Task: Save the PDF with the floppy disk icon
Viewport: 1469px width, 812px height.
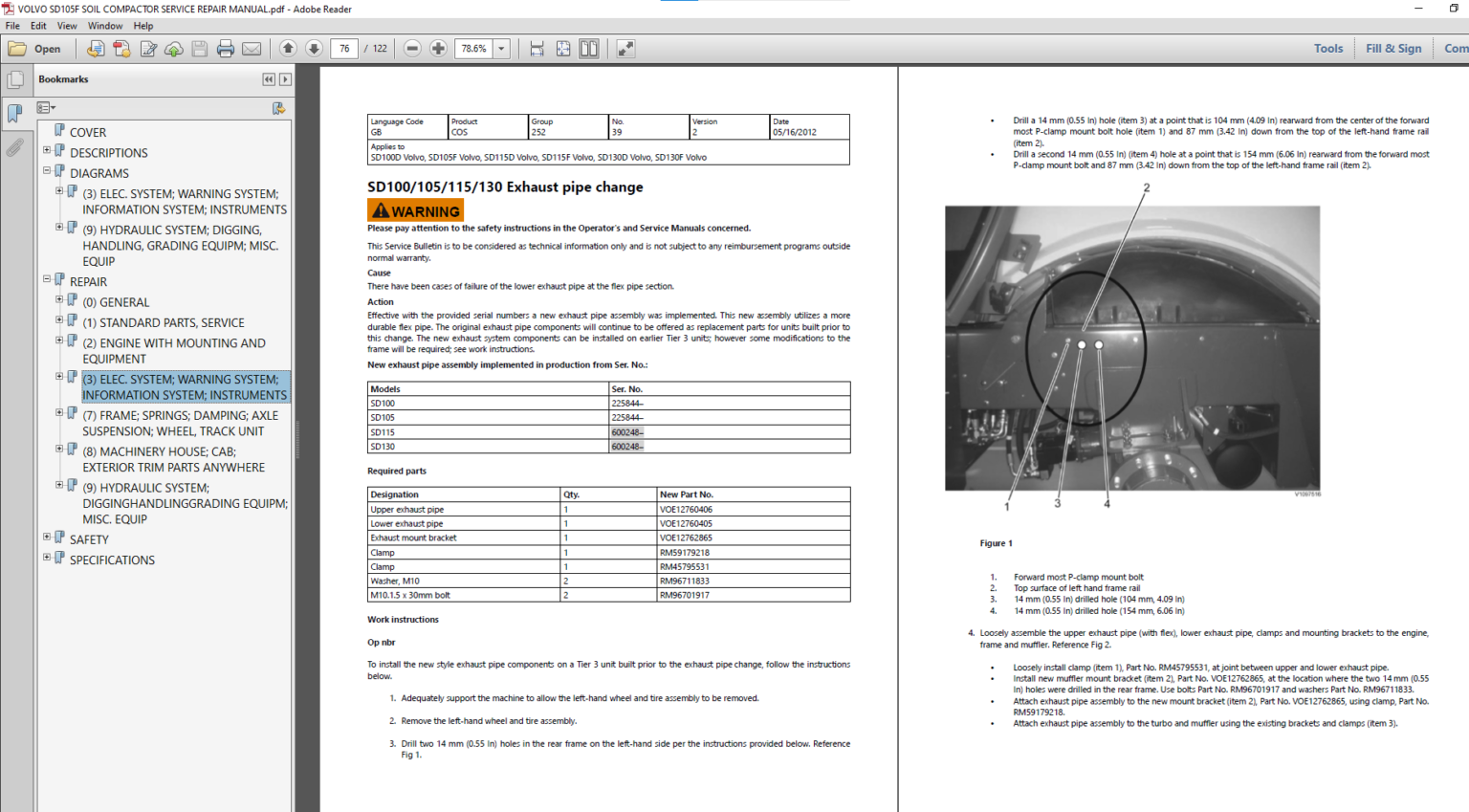Action: click(x=199, y=48)
